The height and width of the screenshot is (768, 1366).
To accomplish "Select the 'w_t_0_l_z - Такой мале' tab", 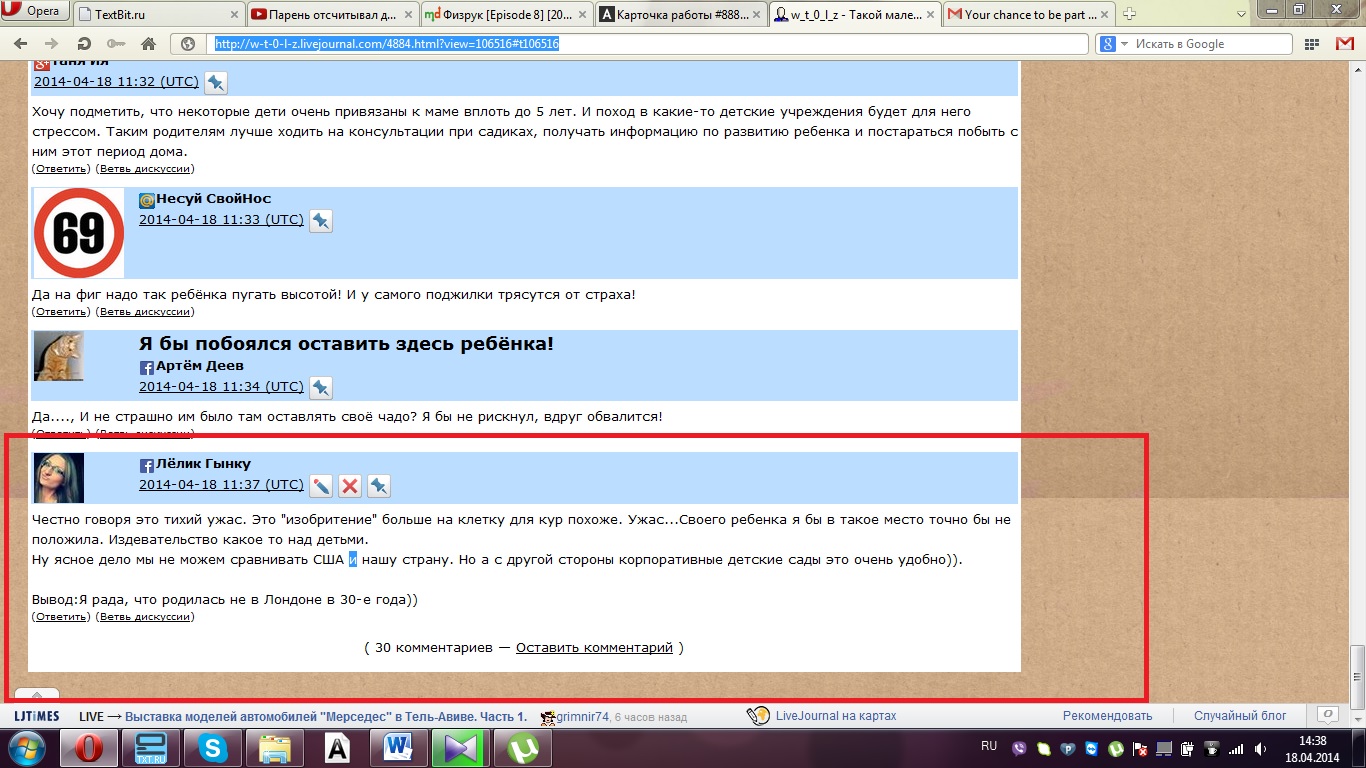I will (x=856, y=14).
